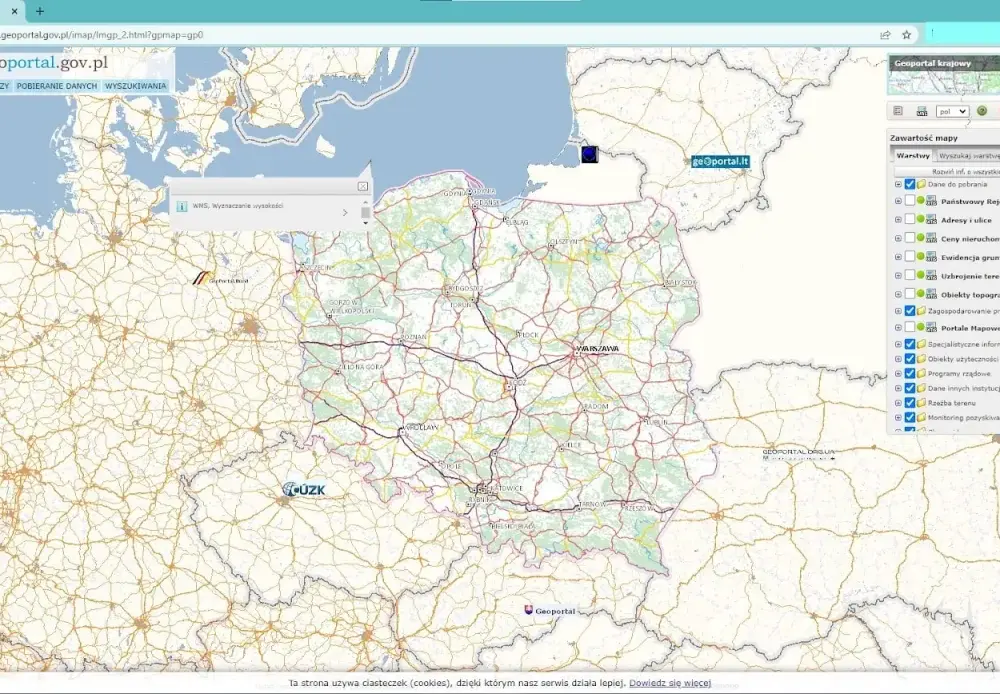Screen dimensions: 1000x694
Task: Click the geoportal.gov.pl site logo
Action: click(x=54, y=63)
